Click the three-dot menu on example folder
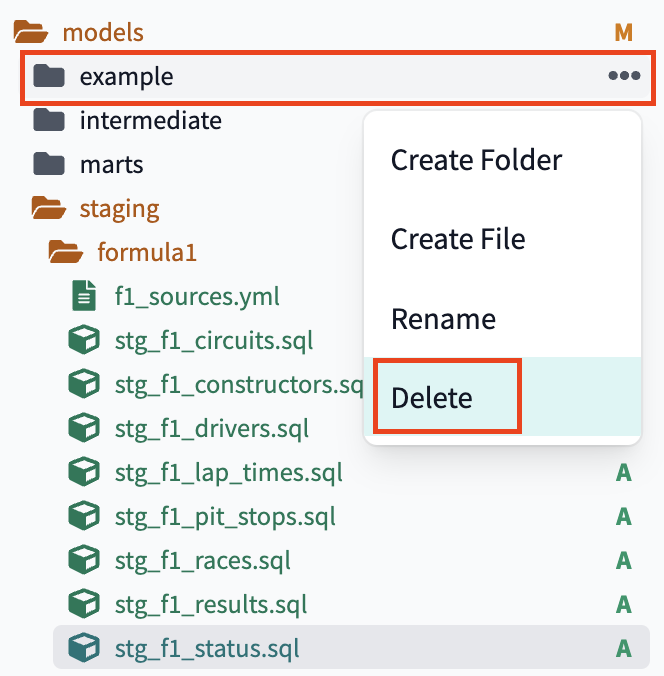 pos(623,76)
